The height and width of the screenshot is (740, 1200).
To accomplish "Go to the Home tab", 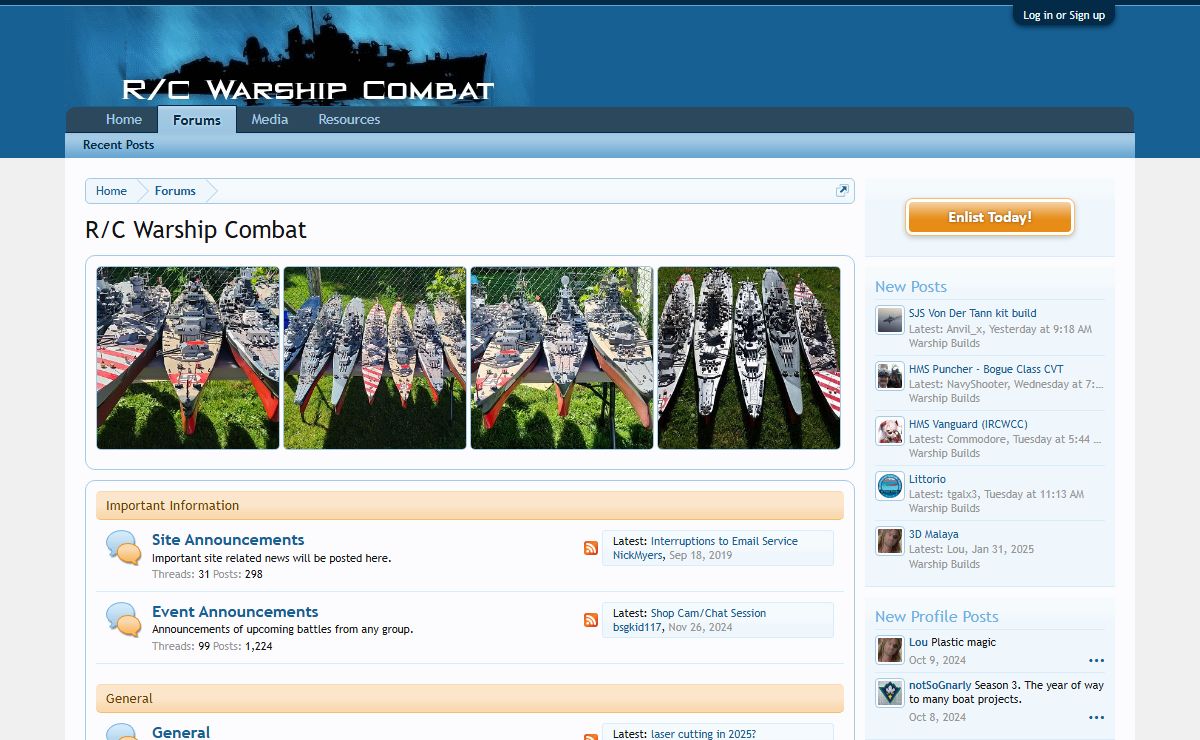I will point(124,119).
